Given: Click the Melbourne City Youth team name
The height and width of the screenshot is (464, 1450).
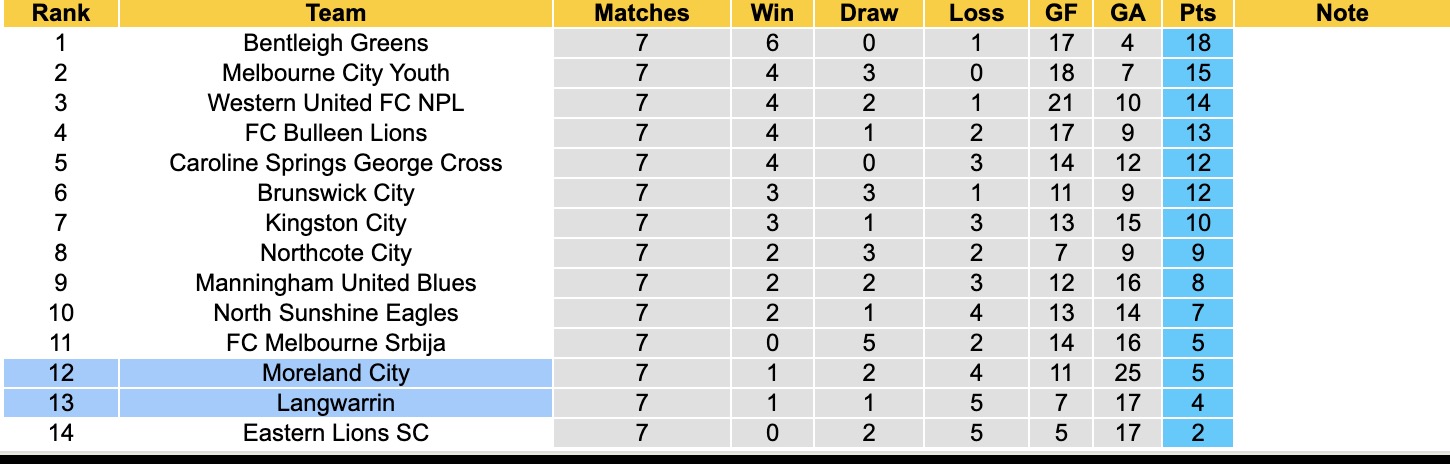Looking at the screenshot, I should click(x=336, y=73).
